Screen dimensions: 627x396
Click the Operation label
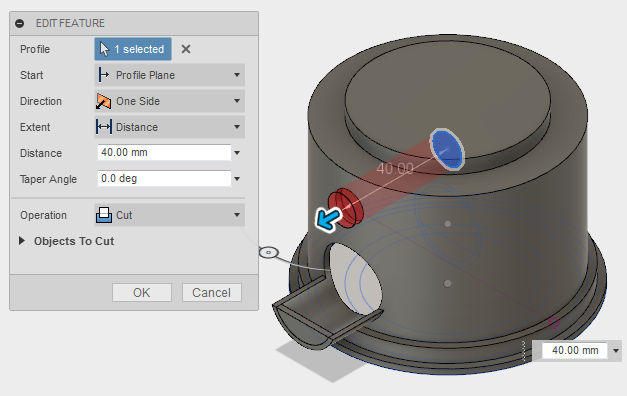pyautogui.click(x=43, y=215)
